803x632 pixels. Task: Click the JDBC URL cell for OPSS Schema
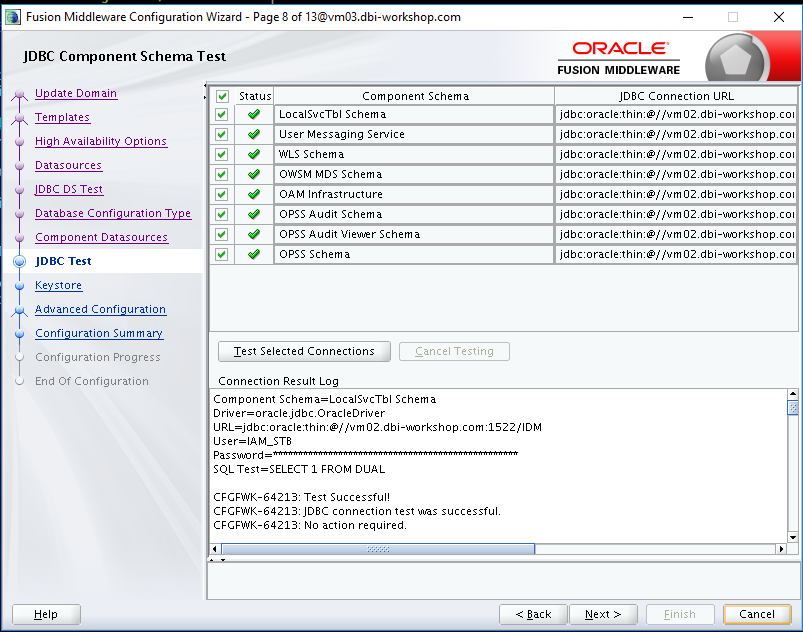coord(676,254)
